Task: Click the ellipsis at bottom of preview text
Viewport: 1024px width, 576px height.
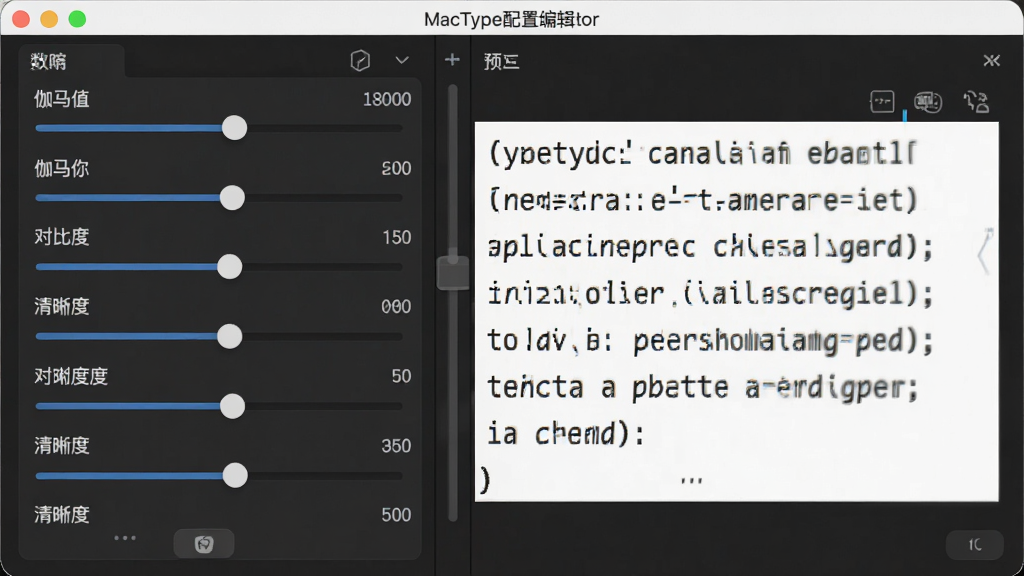Action: tap(691, 482)
